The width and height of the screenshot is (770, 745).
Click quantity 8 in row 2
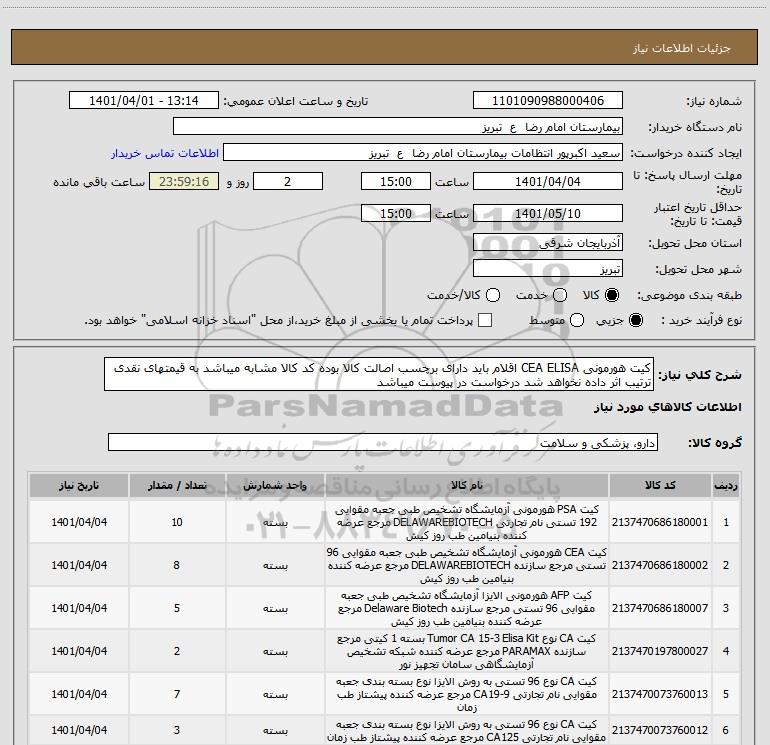point(177,565)
